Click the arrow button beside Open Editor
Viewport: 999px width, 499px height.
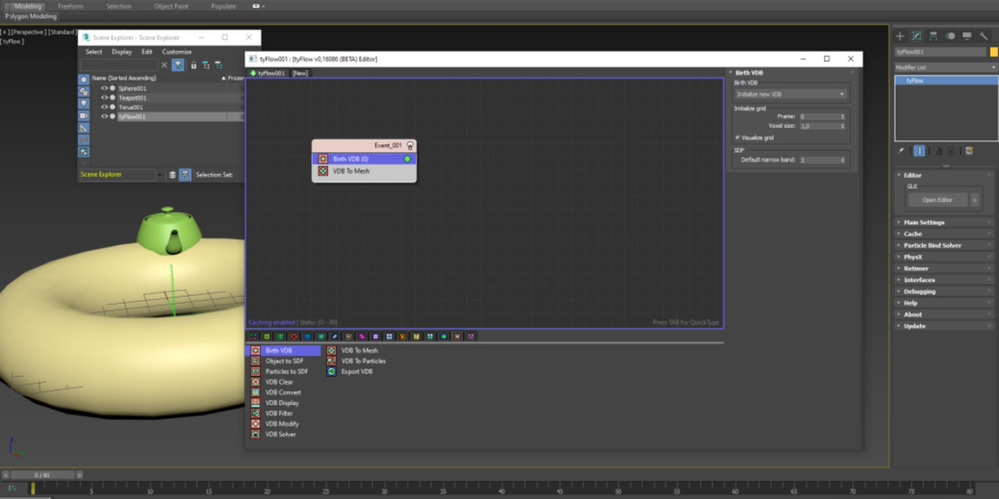[x=974, y=200]
